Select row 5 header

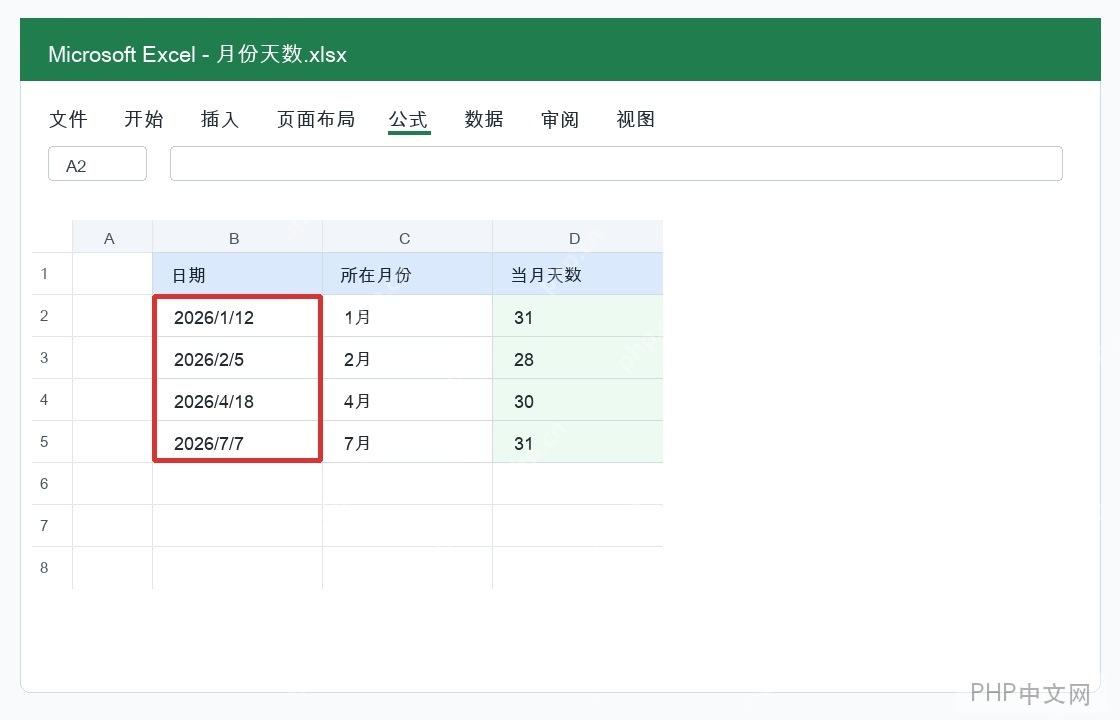pos(51,441)
